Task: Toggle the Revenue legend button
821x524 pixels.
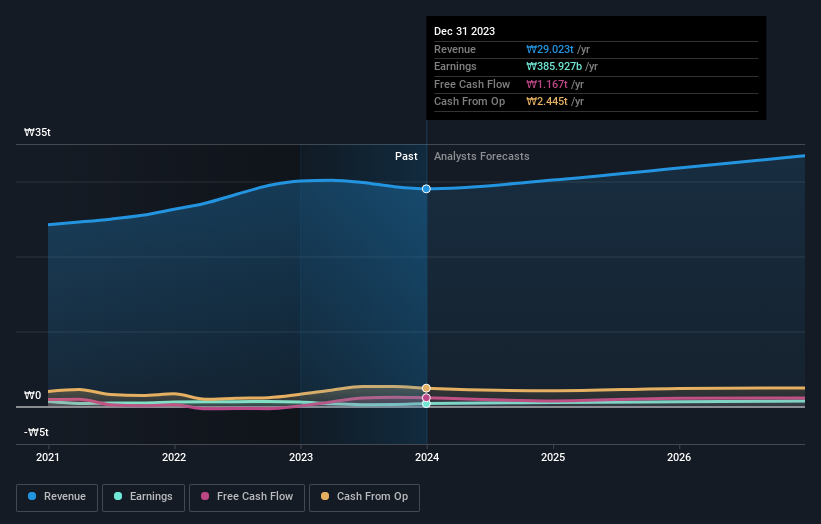Action: click(57, 497)
